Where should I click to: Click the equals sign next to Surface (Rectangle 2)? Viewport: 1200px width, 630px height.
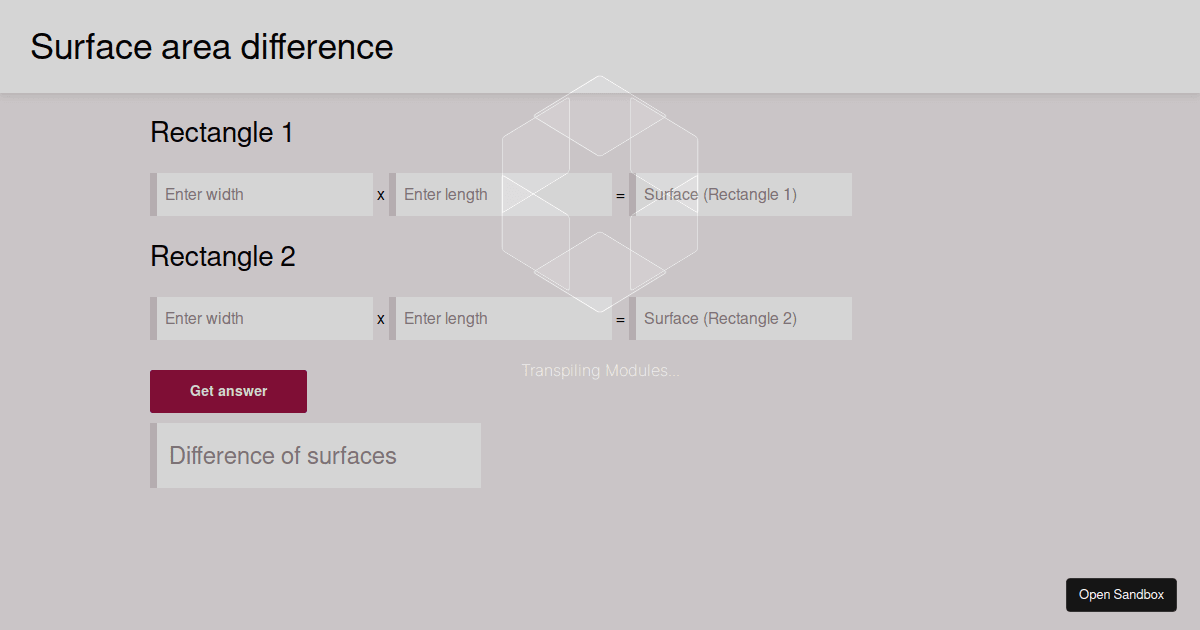point(621,318)
